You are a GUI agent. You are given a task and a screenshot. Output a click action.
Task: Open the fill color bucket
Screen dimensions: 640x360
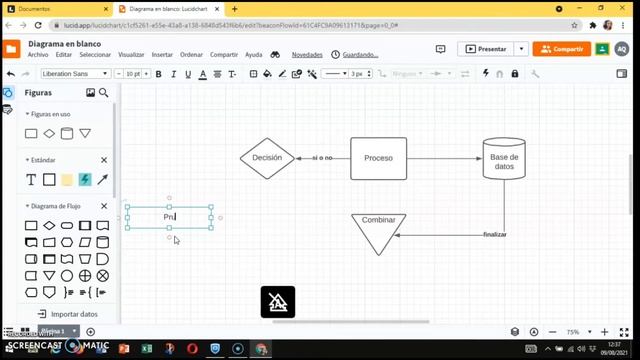tap(267, 74)
